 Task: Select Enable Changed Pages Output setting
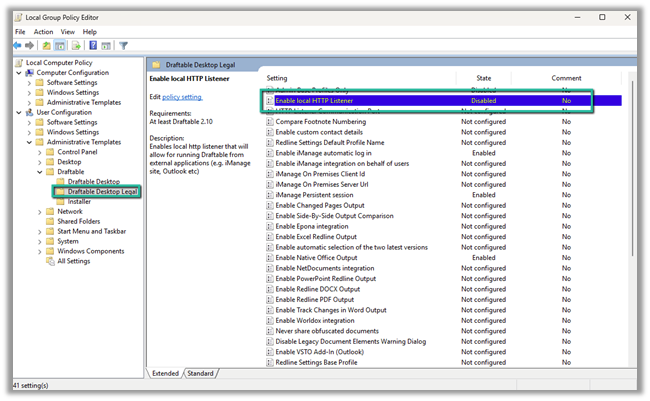320,205
